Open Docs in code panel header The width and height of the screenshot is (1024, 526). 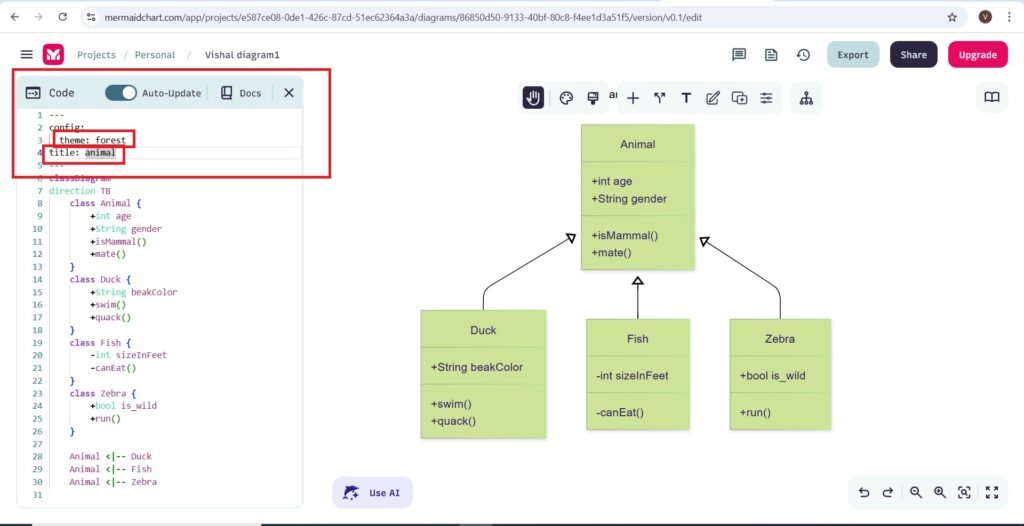click(241, 93)
